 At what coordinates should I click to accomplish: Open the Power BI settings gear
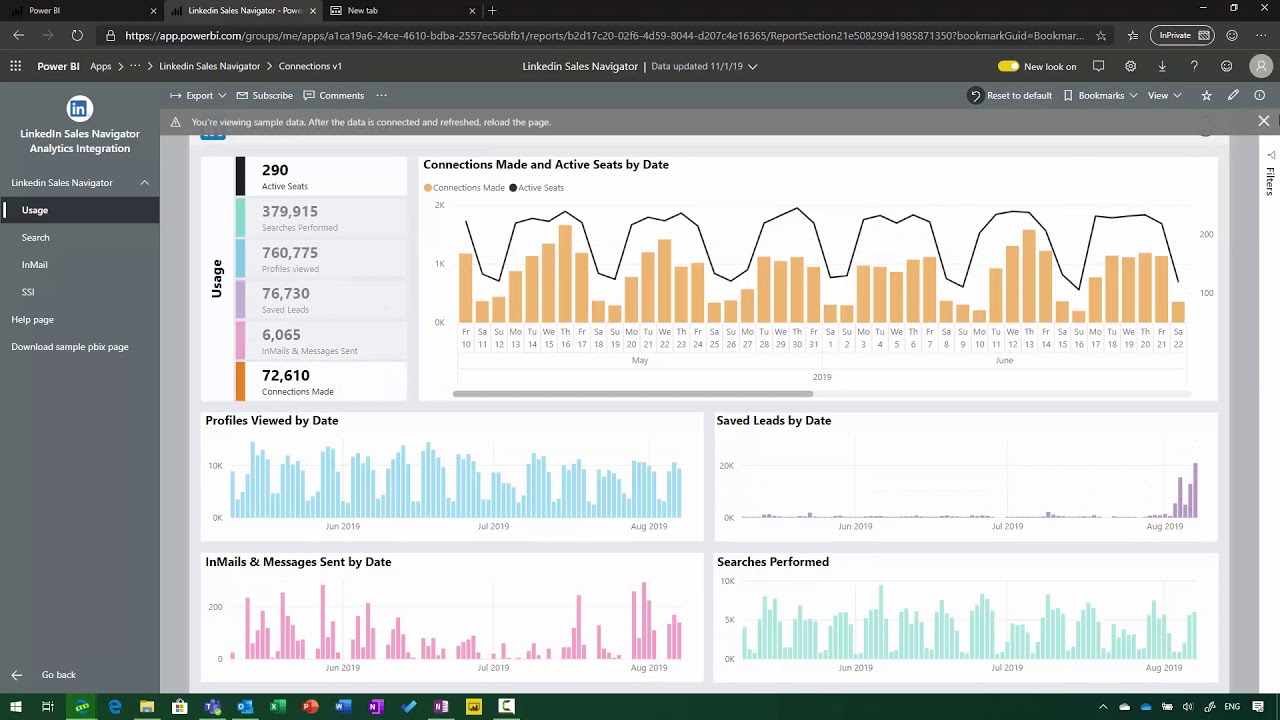point(1130,66)
